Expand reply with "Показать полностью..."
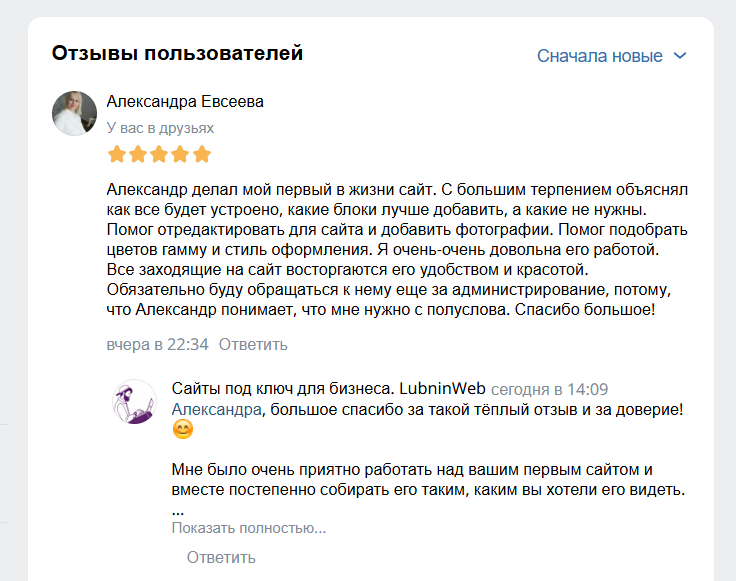The height and width of the screenshot is (581, 736). [249, 528]
